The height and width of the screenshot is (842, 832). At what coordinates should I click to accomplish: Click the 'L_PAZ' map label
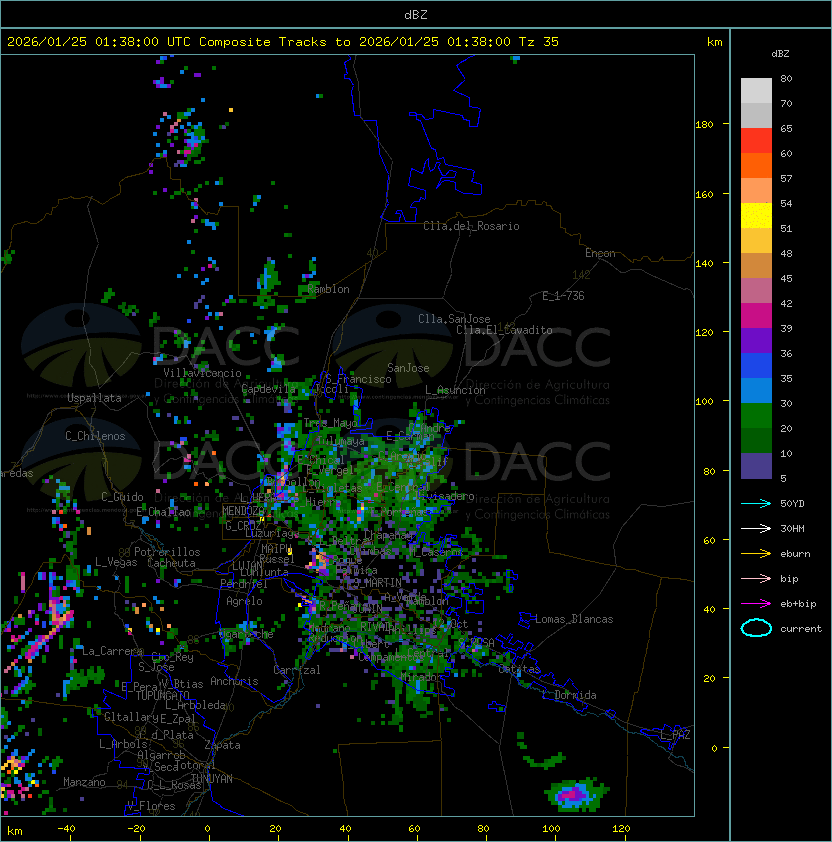[675, 734]
